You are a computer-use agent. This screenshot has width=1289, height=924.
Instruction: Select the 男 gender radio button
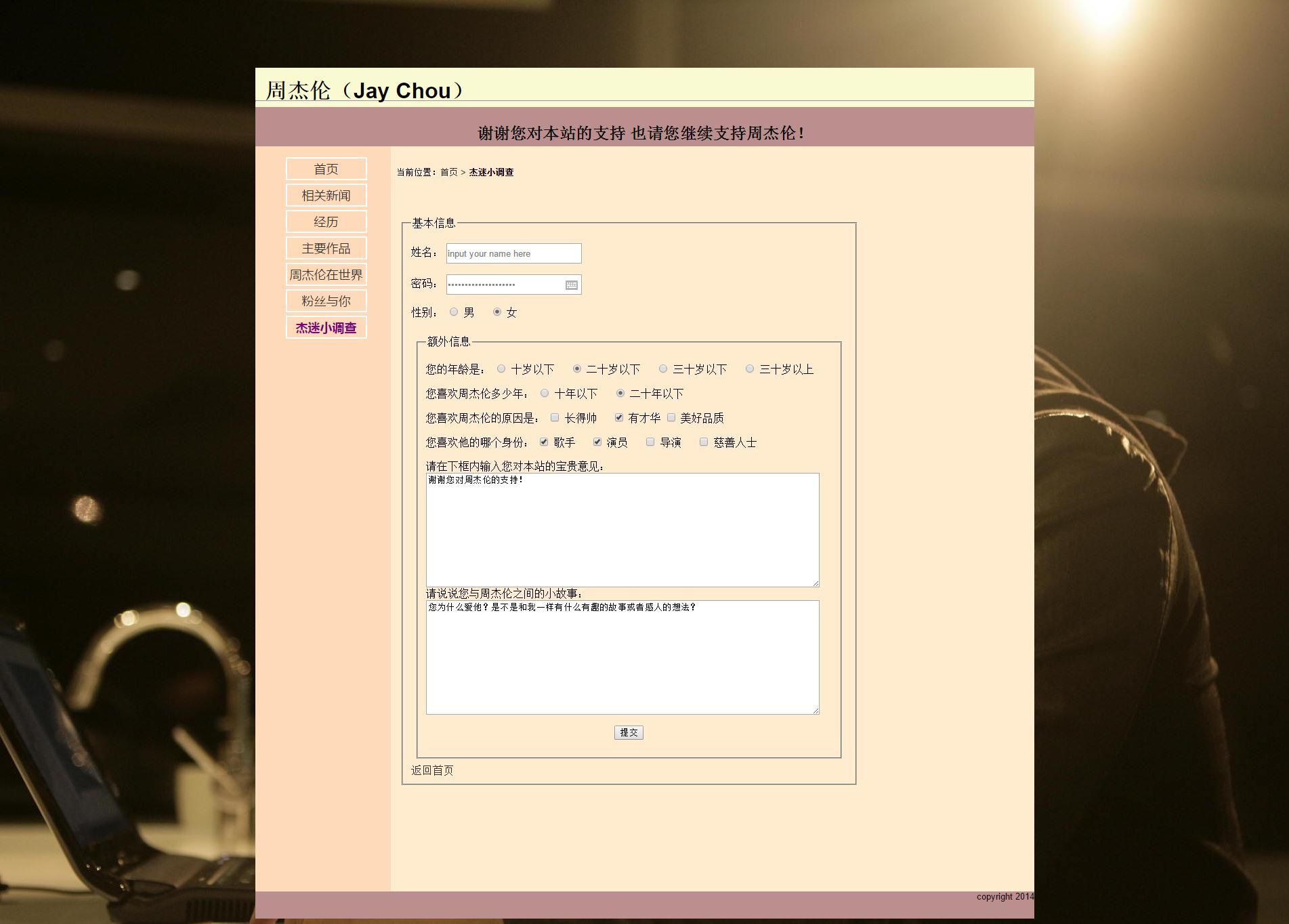(x=454, y=312)
